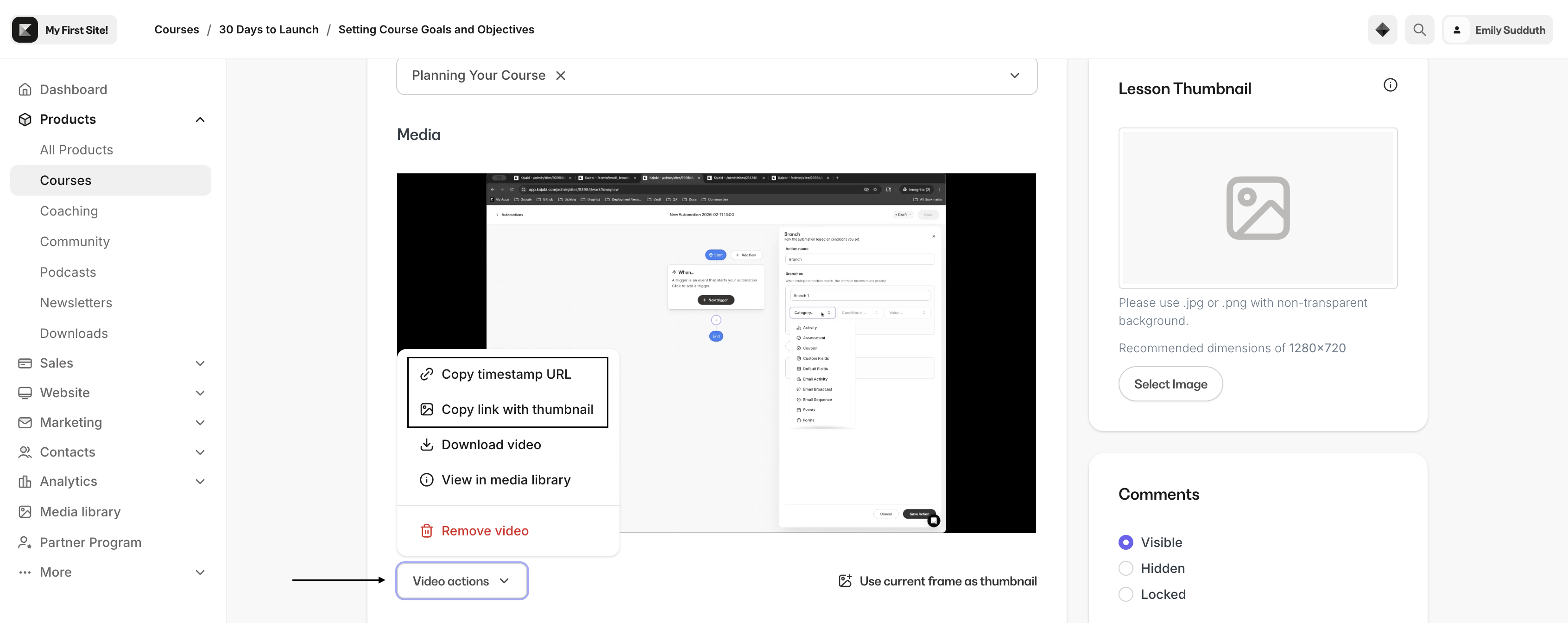Select the Visible comments radio button
Screen dimensions: 1568x623
pyautogui.click(x=1125, y=542)
